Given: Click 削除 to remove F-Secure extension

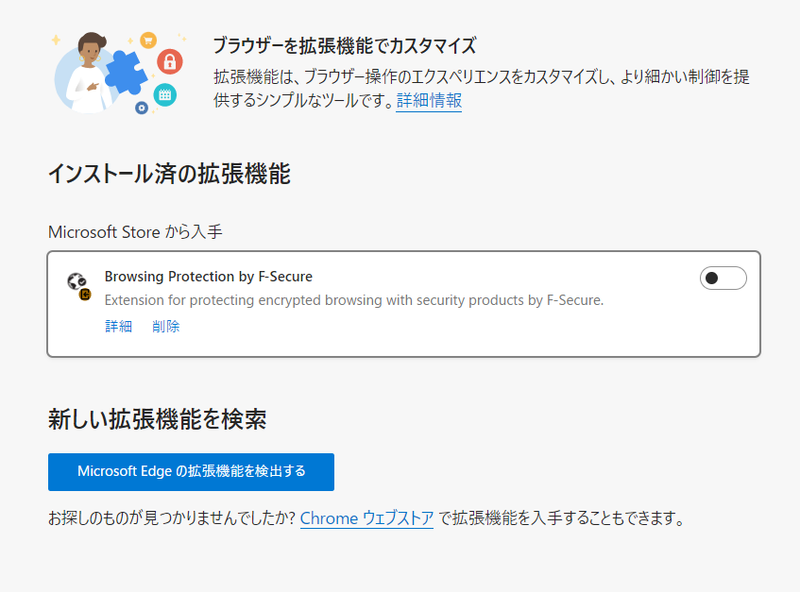Looking at the screenshot, I should click(166, 326).
